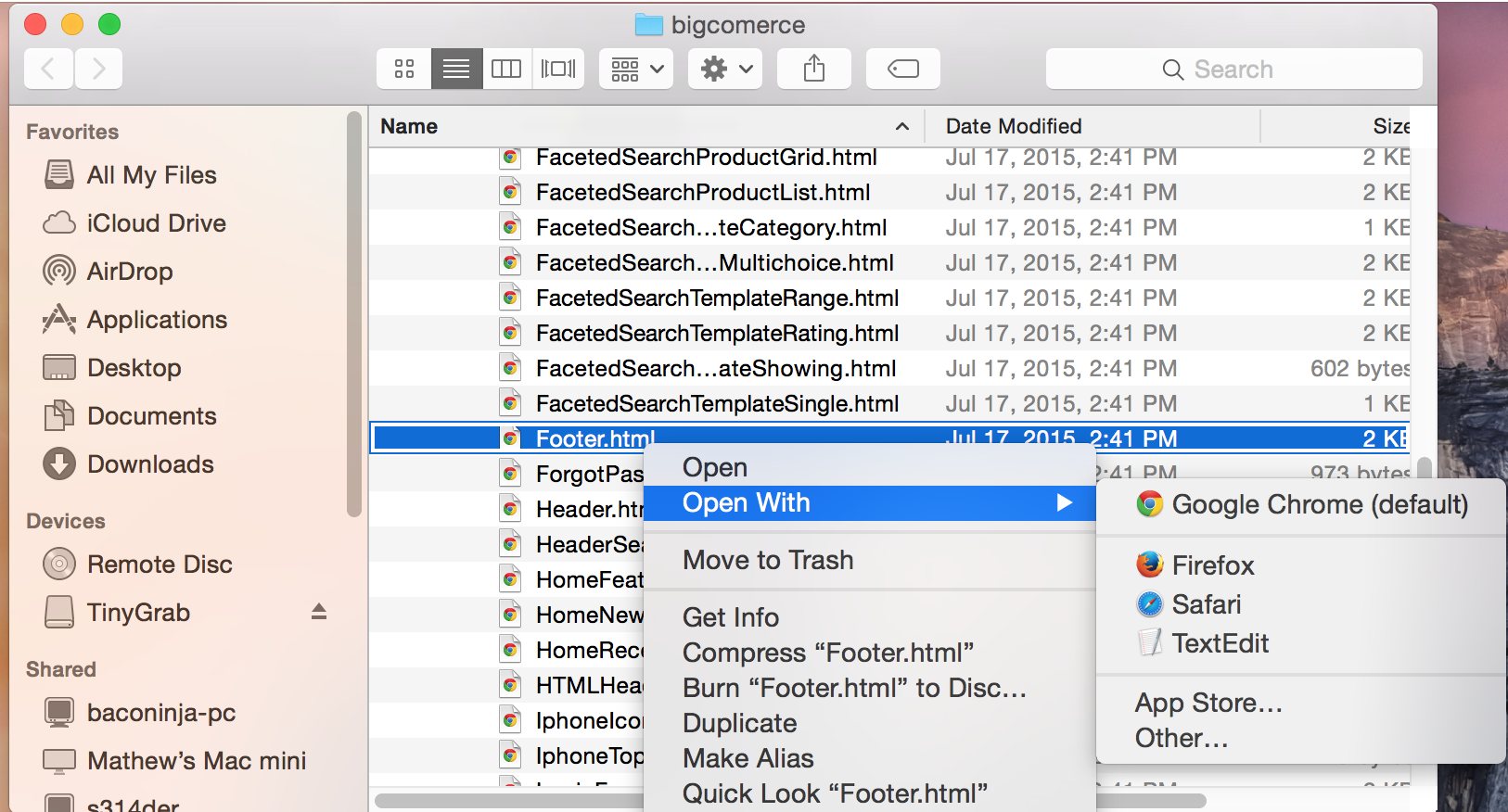This screenshot has width=1508, height=812.
Task: Switch Finder to column view
Action: pyautogui.click(x=506, y=69)
